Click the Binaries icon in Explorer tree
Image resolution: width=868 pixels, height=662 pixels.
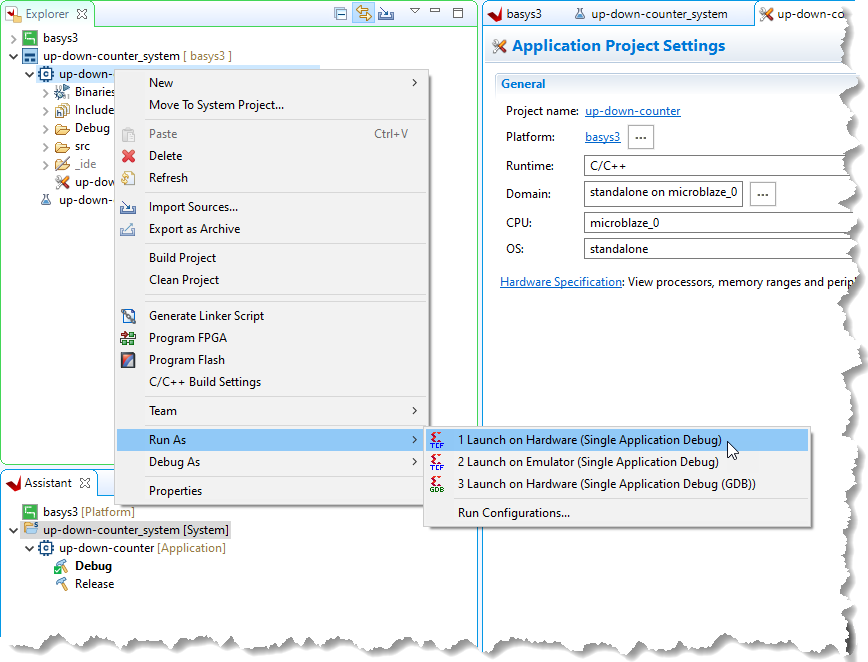(62, 92)
